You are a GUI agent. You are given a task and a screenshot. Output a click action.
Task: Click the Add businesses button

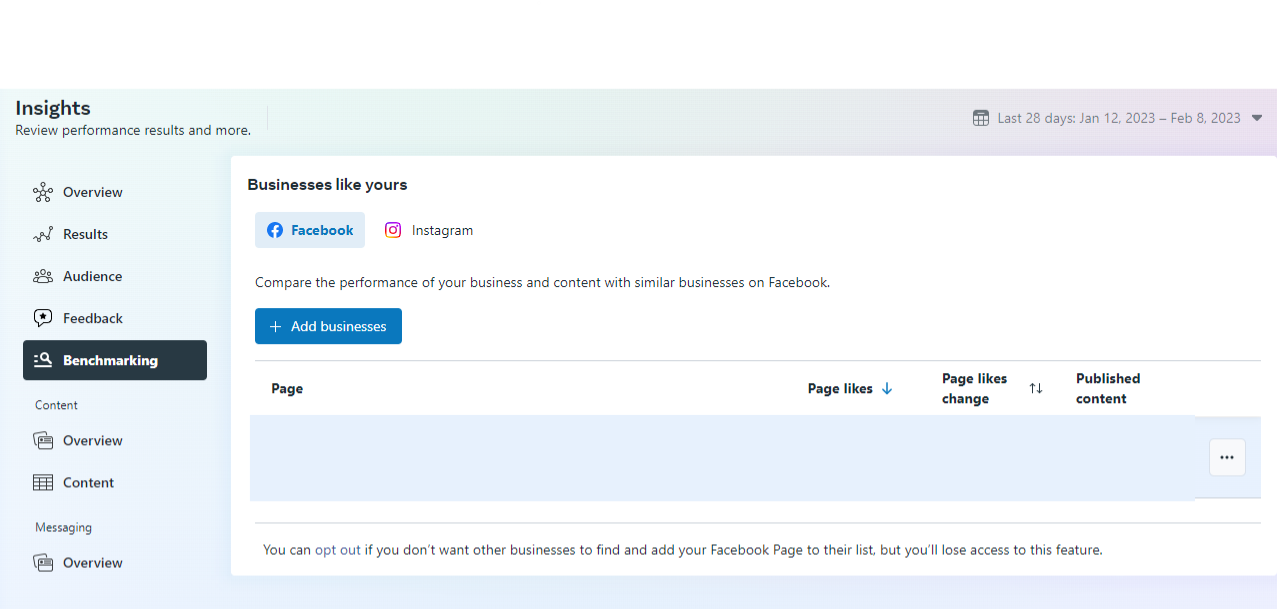[x=328, y=326]
